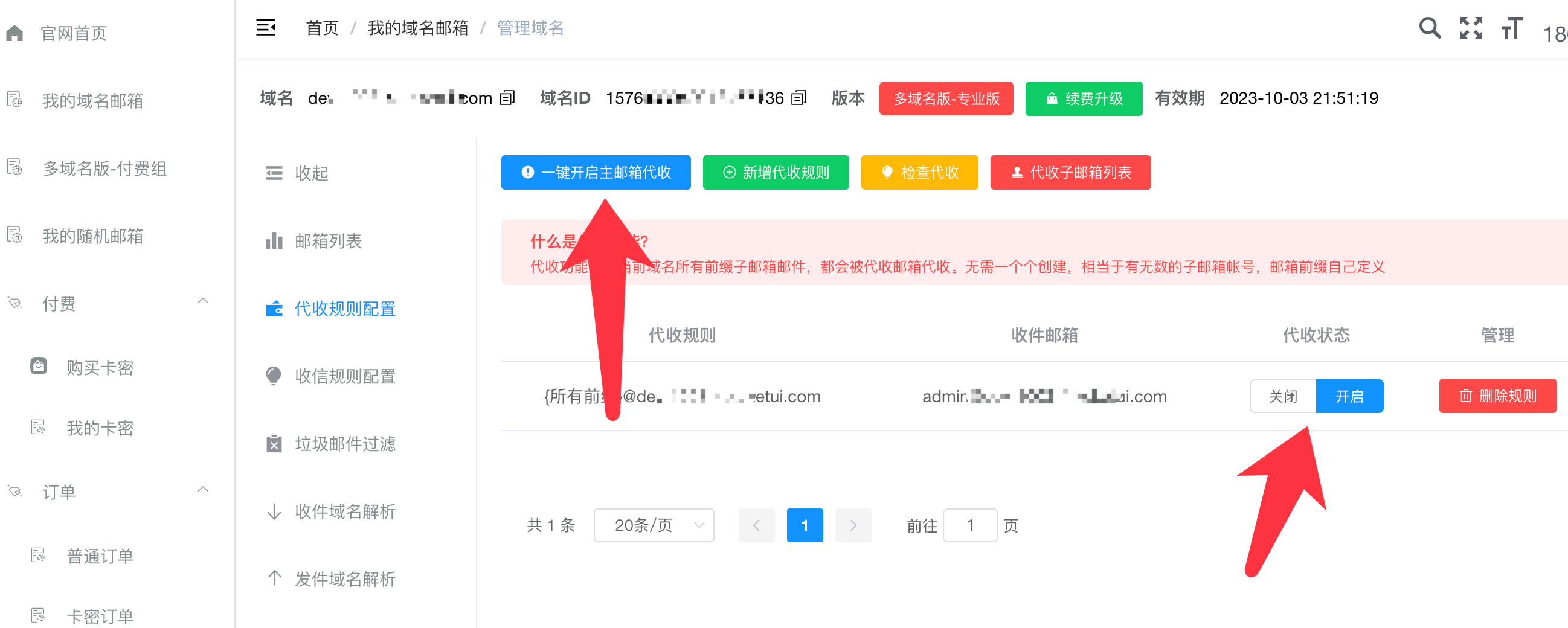Switch to 垃圾邮件过滤 tab

pyautogui.click(x=345, y=444)
